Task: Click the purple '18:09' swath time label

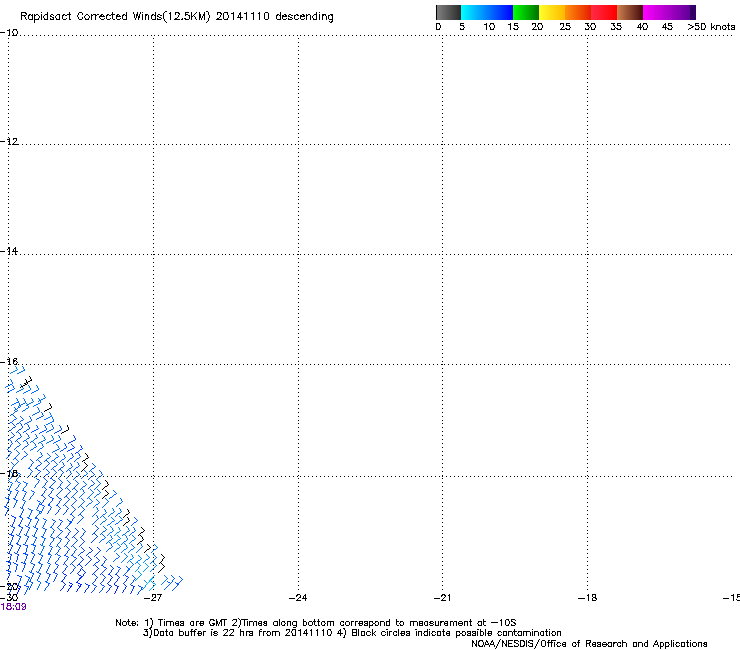Action: coord(14,607)
